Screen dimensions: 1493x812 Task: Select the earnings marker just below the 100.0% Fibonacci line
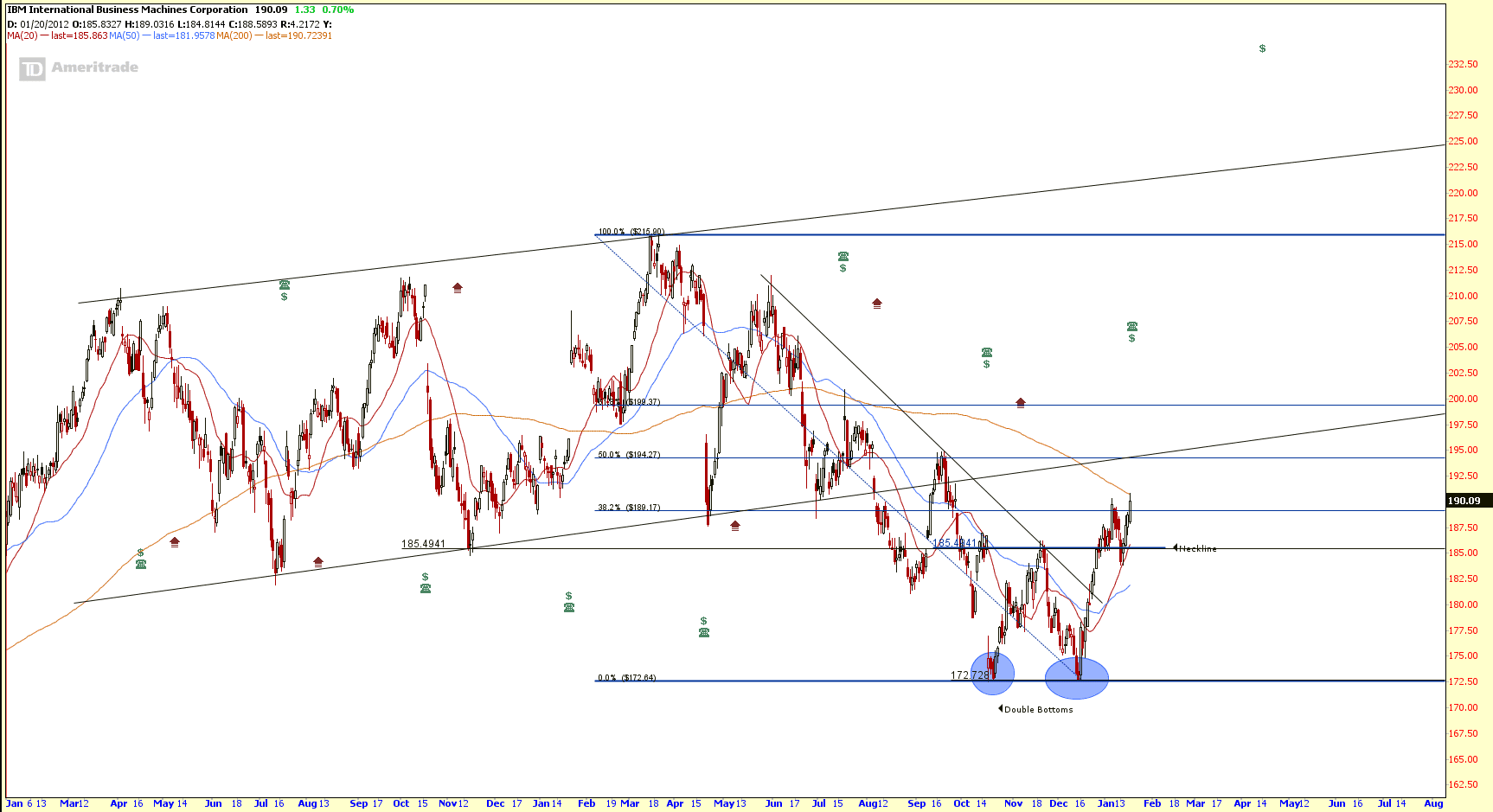pos(843,262)
